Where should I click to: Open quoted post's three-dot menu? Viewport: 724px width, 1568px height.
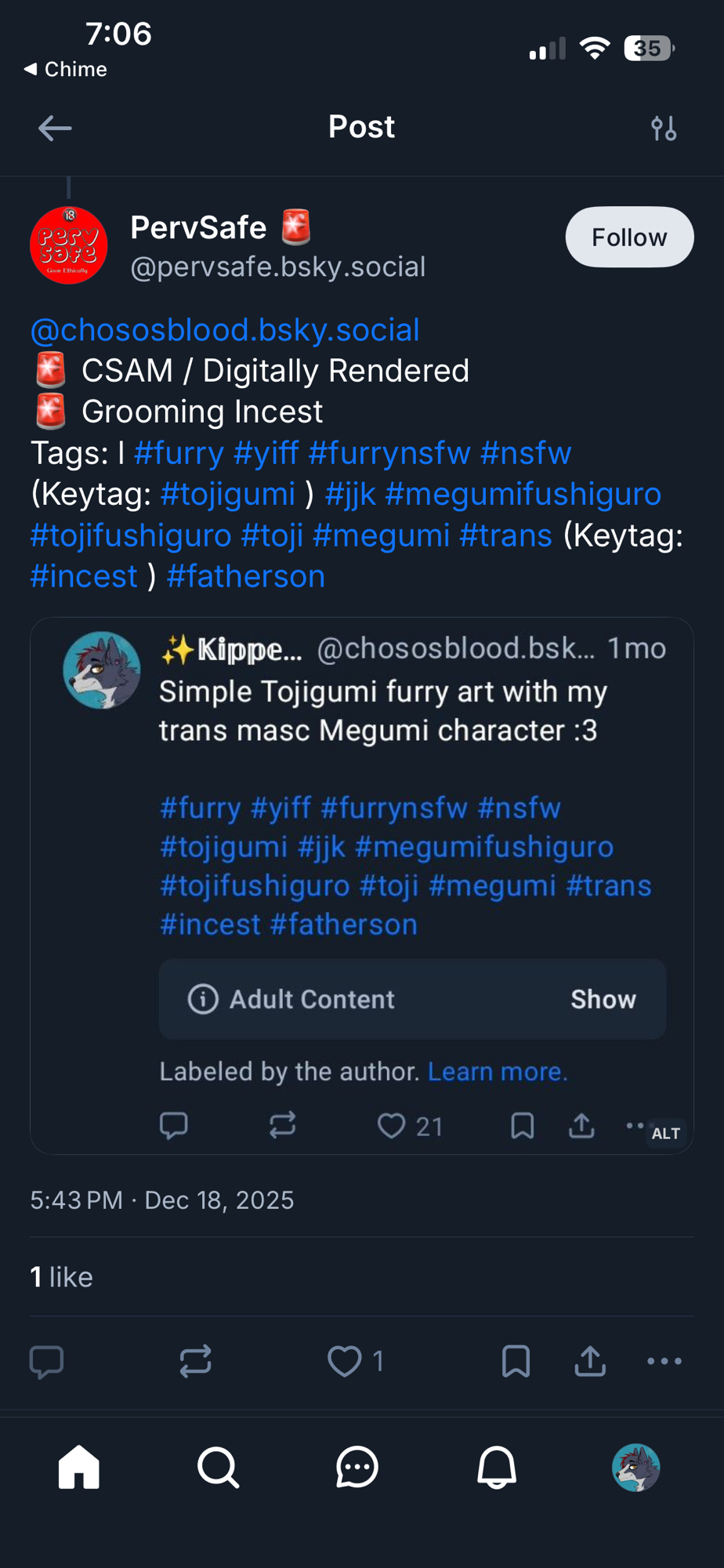pos(635,1125)
